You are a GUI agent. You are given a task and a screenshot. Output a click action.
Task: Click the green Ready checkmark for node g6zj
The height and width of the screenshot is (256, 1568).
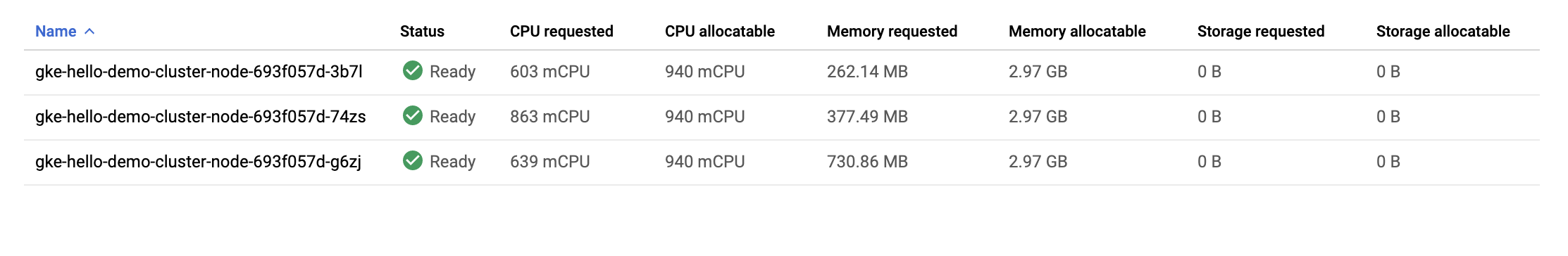click(413, 161)
